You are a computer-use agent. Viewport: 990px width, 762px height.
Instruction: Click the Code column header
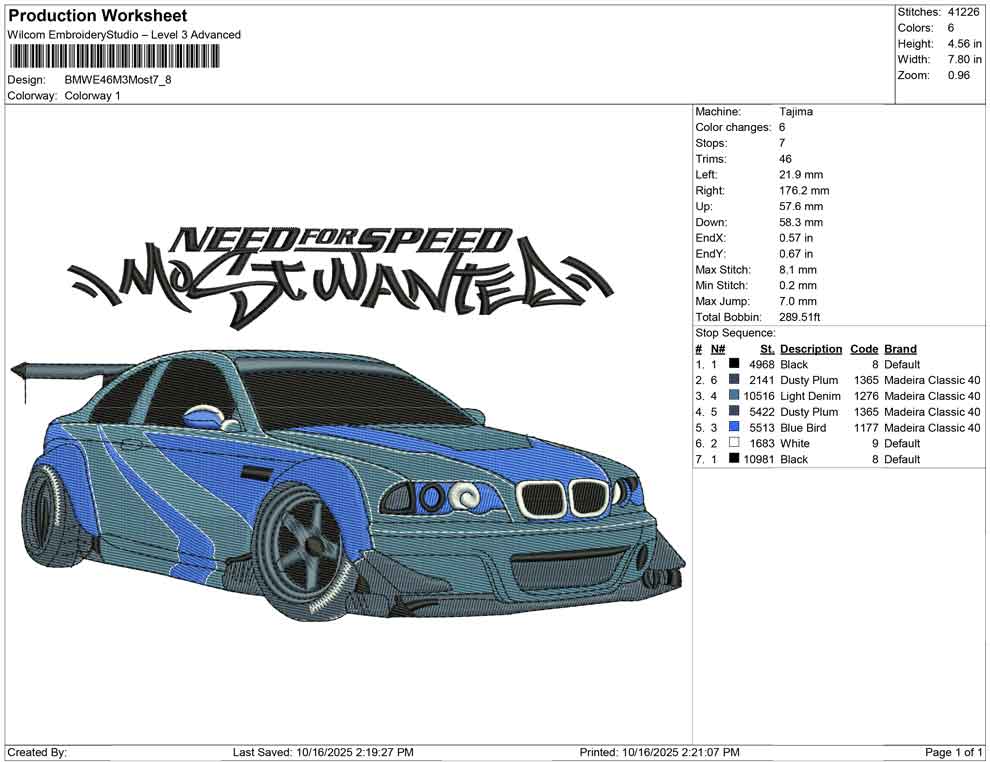point(864,348)
